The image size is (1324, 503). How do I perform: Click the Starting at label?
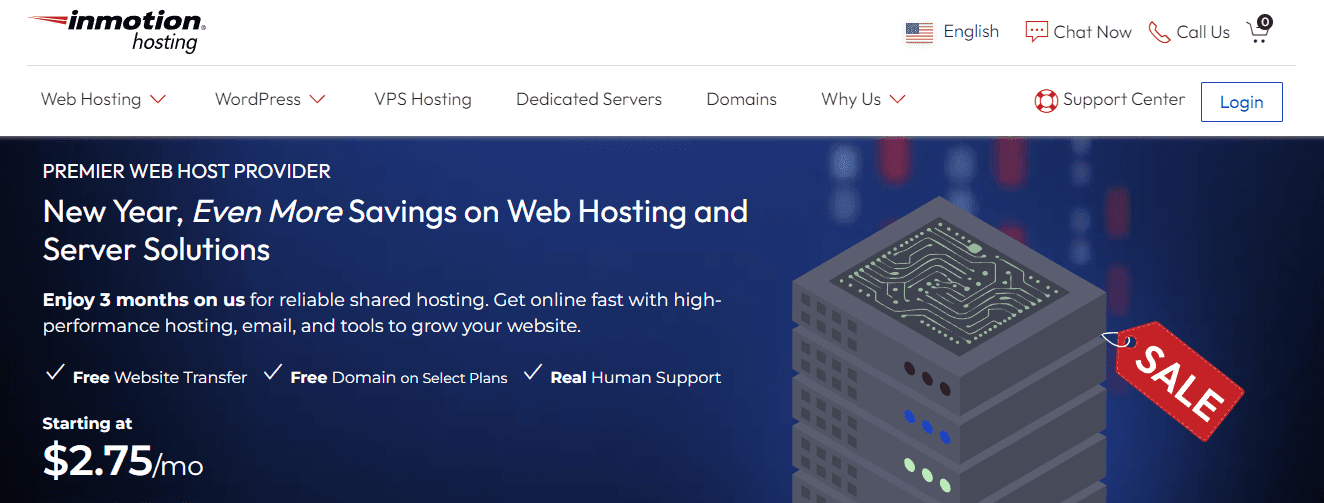pos(87,423)
